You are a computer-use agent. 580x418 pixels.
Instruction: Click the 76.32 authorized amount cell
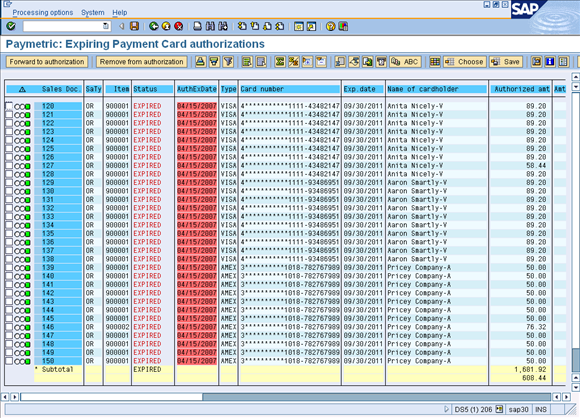(x=536, y=327)
